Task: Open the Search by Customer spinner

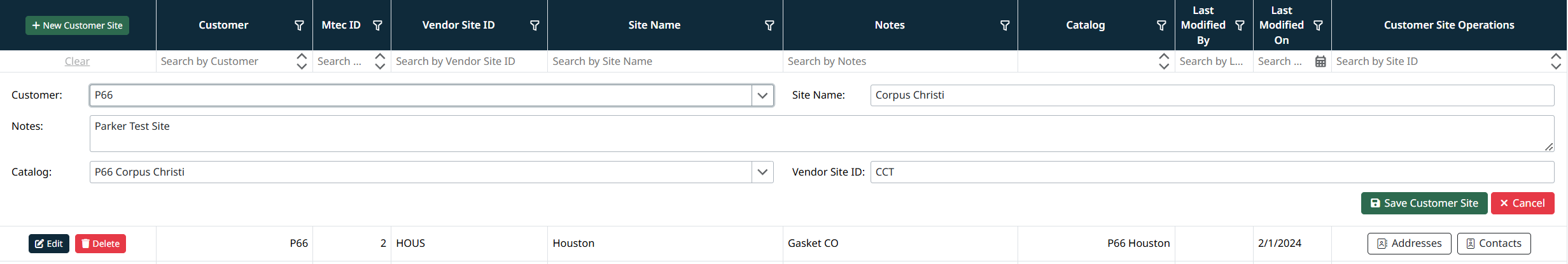Action: [302, 61]
